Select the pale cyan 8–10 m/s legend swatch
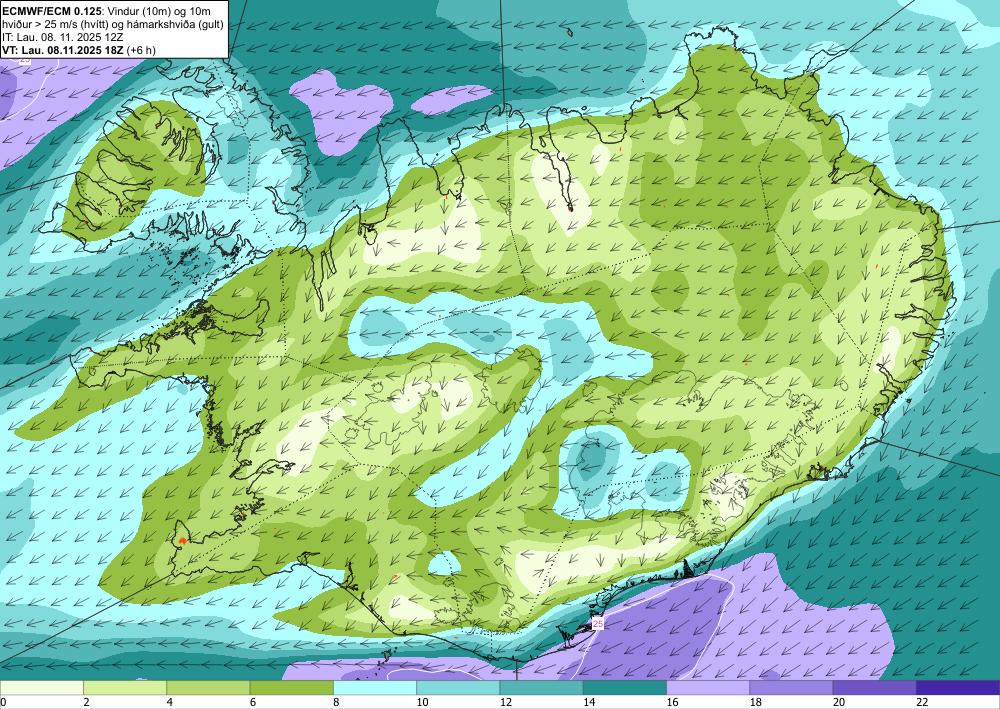The image size is (1000, 709). pyautogui.click(x=375, y=688)
